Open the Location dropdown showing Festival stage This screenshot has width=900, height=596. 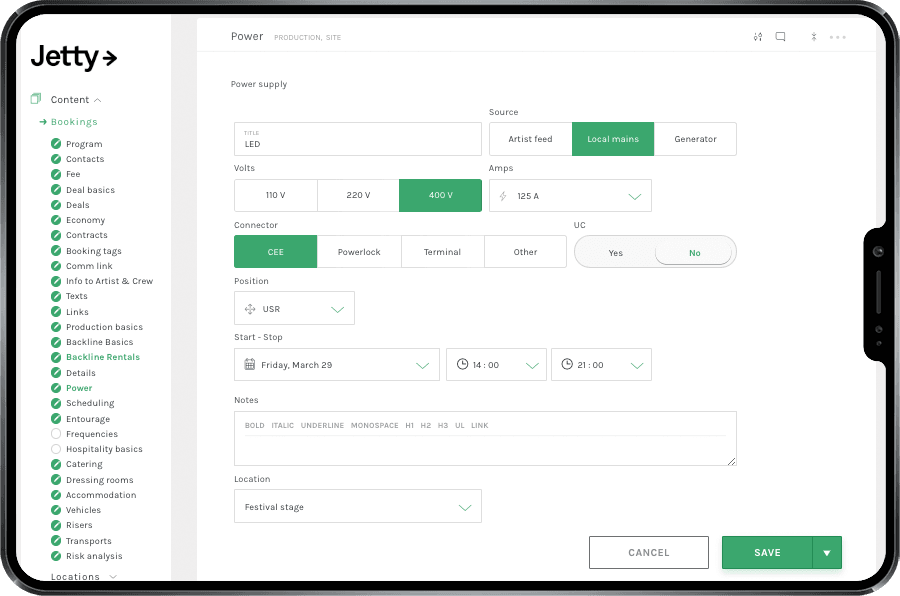(x=357, y=506)
